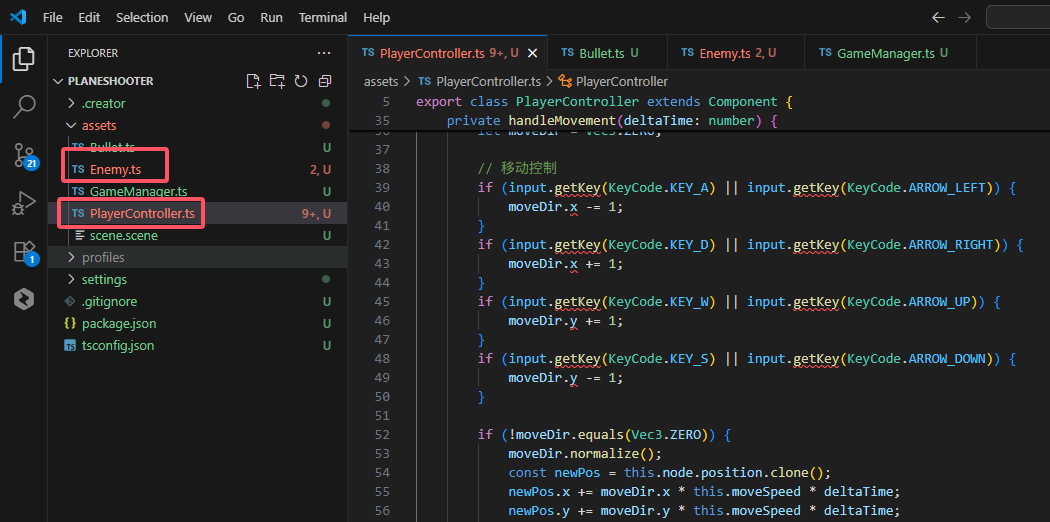This screenshot has width=1050, height=522.
Task: Open Enemy.ts from the file tree
Action: 116,169
